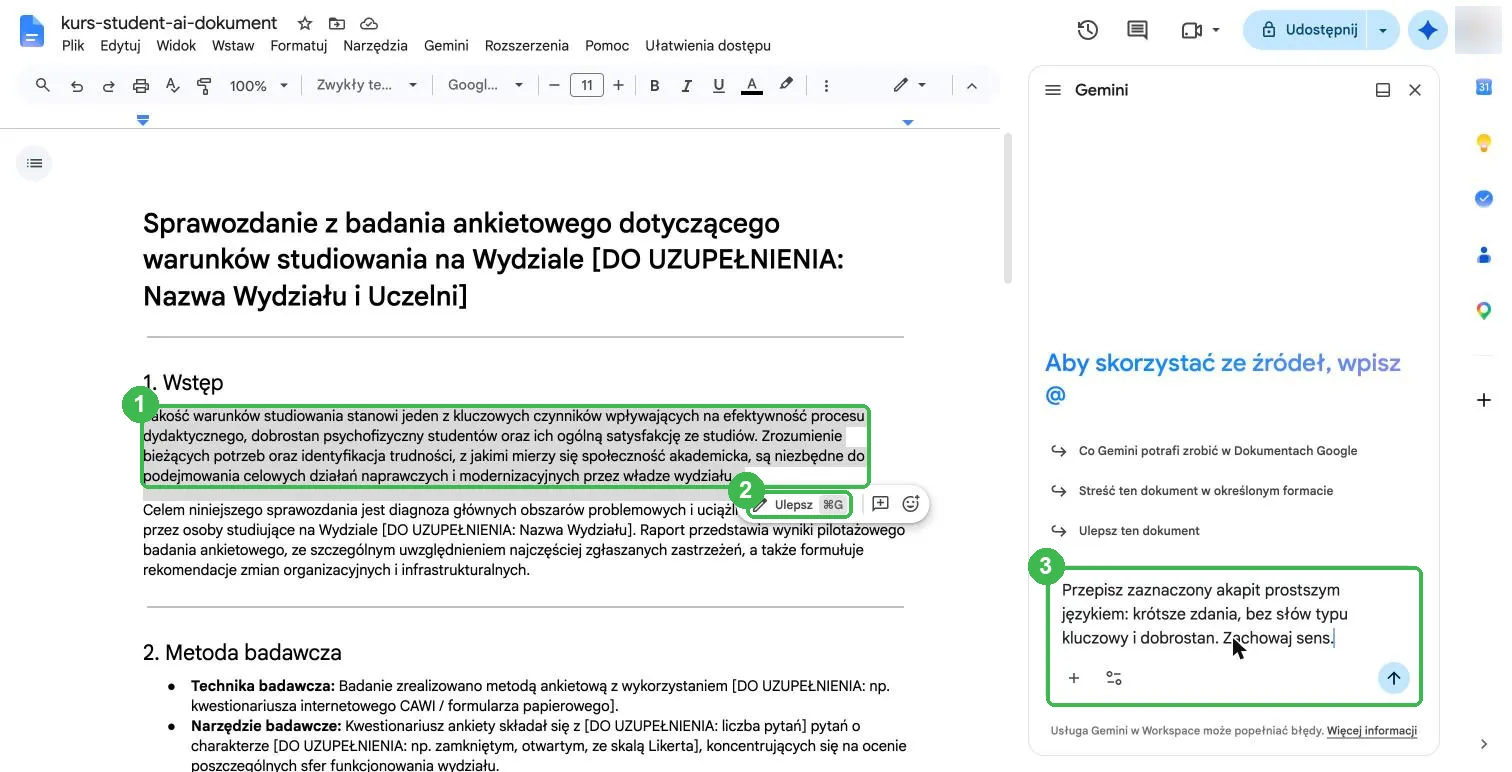Open the comments panel icon
1512x772 pixels.
pos(1137,30)
